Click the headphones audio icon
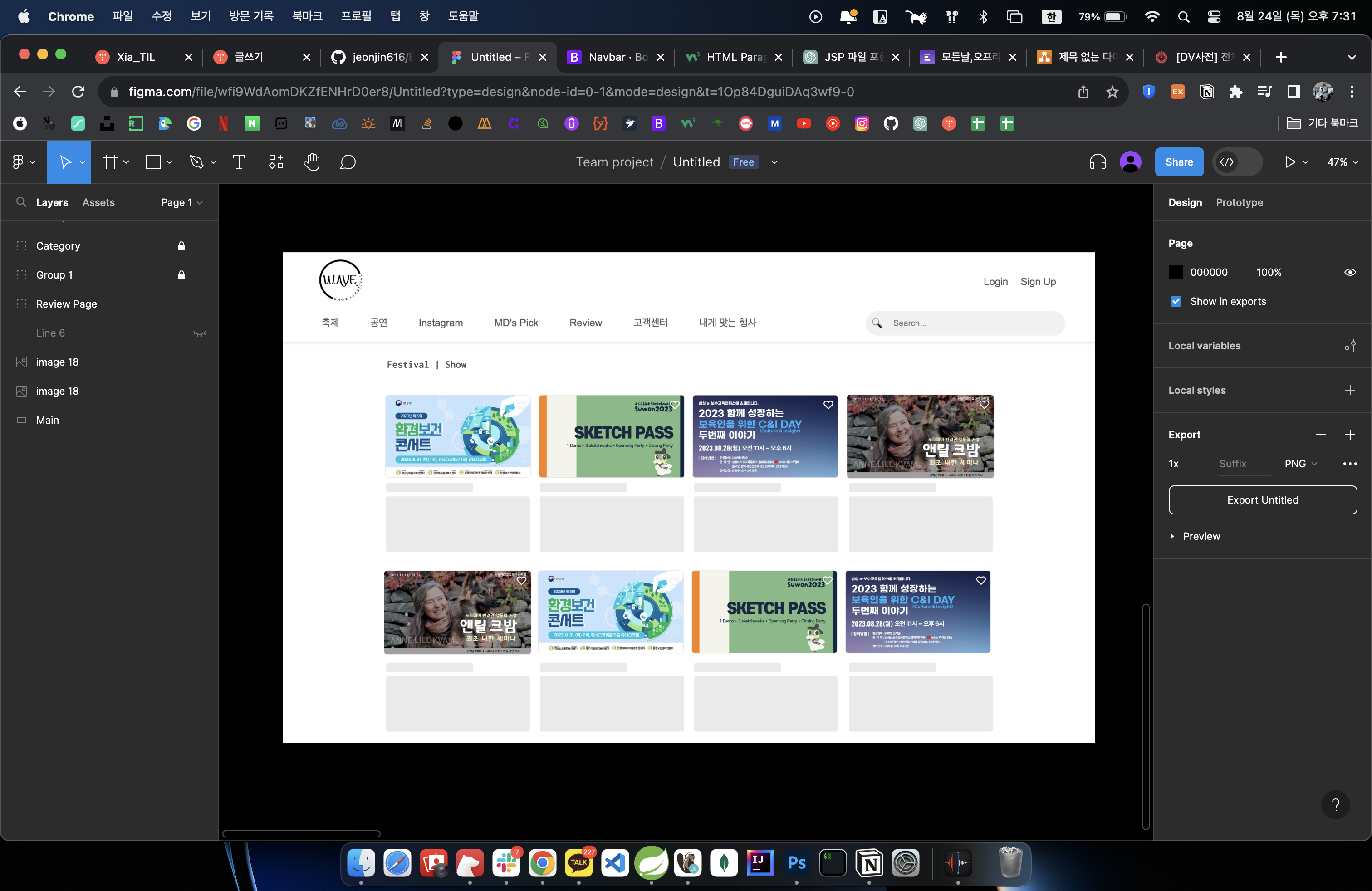Image resolution: width=1372 pixels, height=891 pixels. click(1097, 162)
